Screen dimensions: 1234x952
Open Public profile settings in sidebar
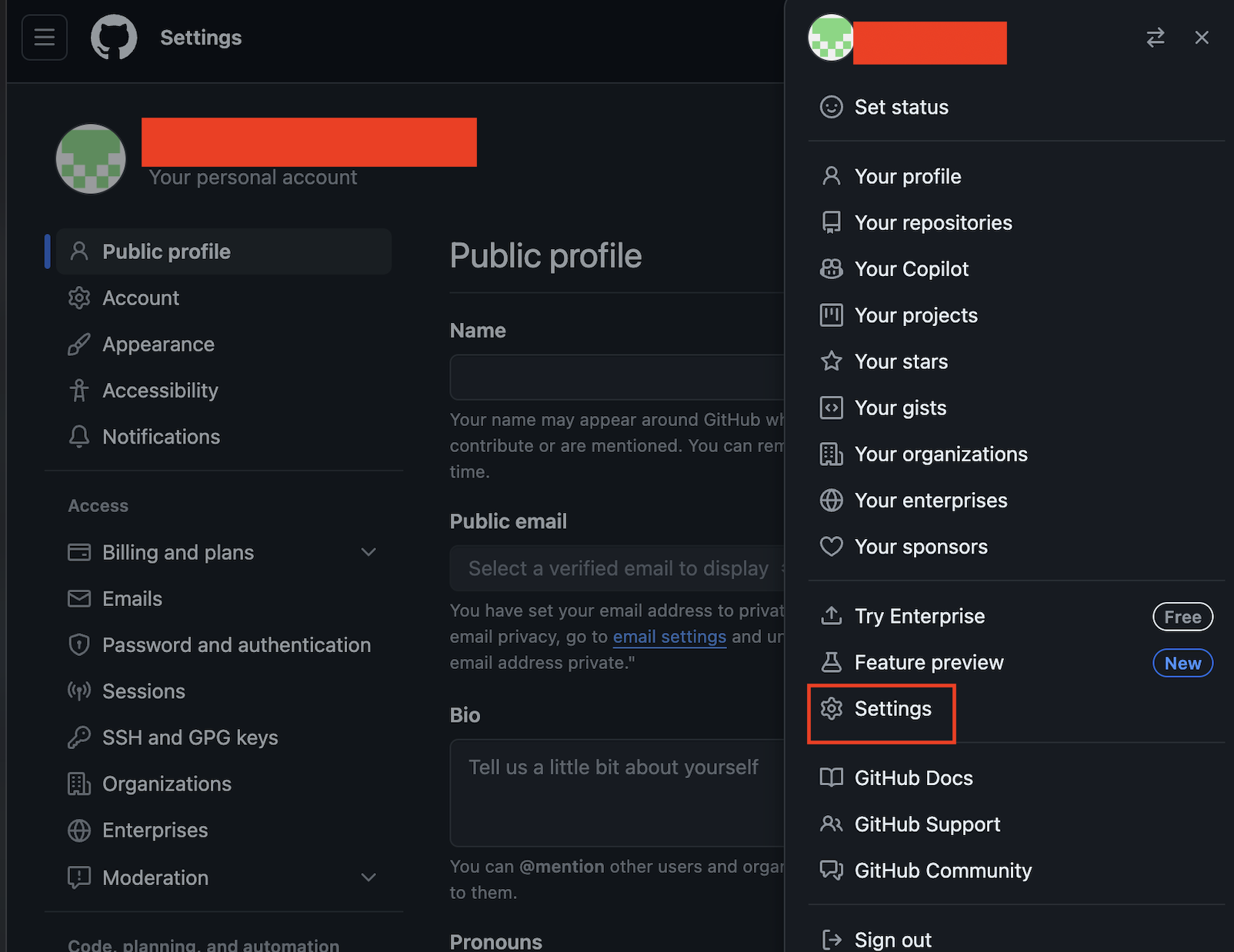click(224, 251)
